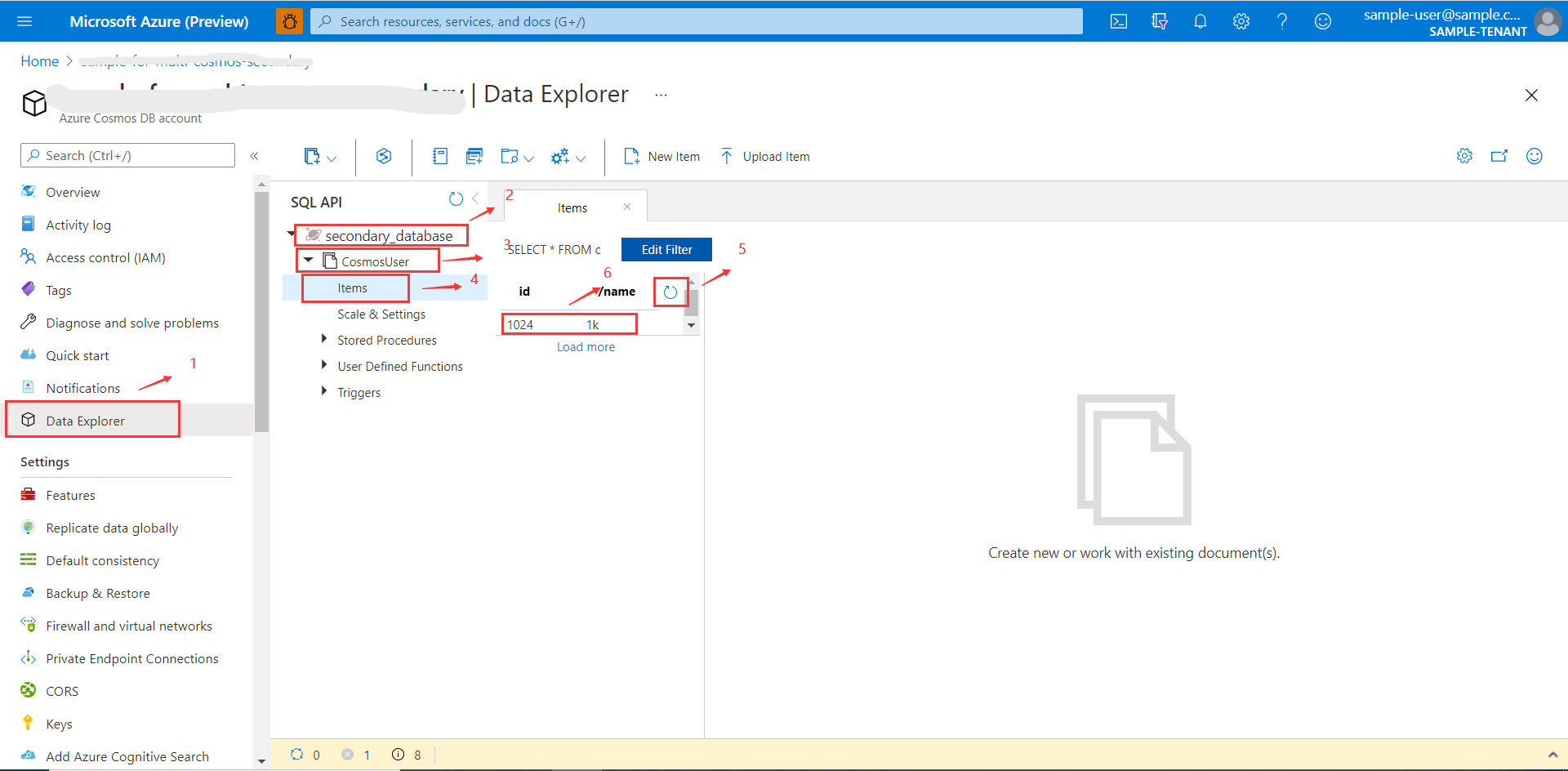Click the in-progress requests status icon
Viewport: 1568px width, 771px height.
pyautogui.click(x=297, y=755)
